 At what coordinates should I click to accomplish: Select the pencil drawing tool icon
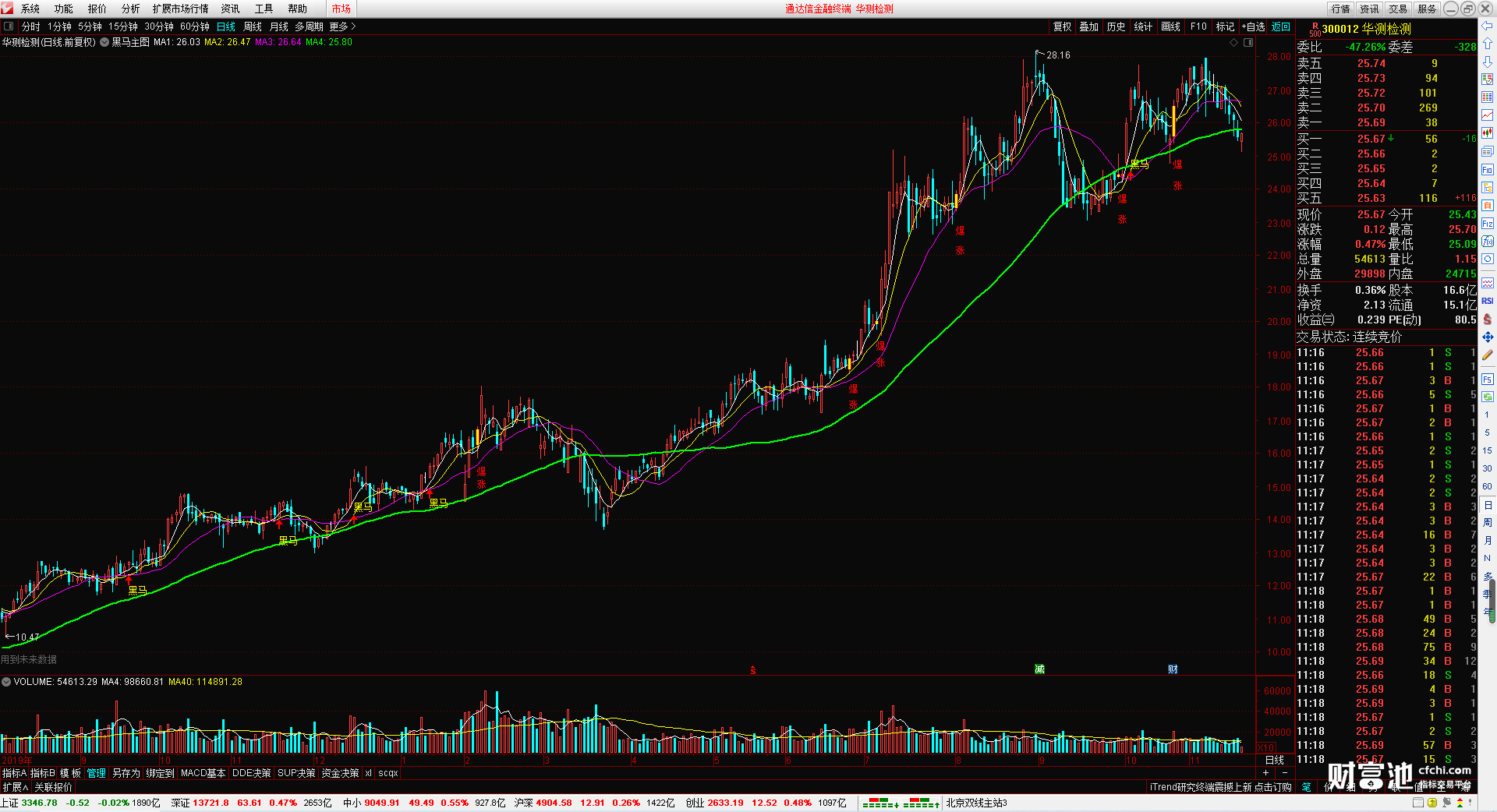pos(1488,355)
